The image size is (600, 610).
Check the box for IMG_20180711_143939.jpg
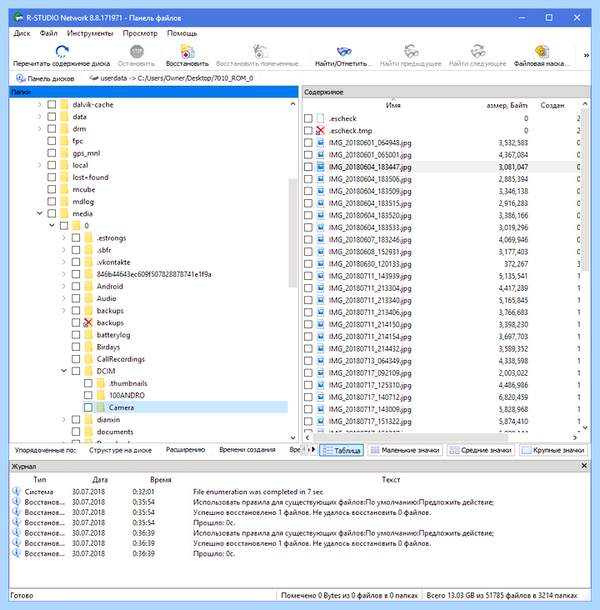[308, 276]
